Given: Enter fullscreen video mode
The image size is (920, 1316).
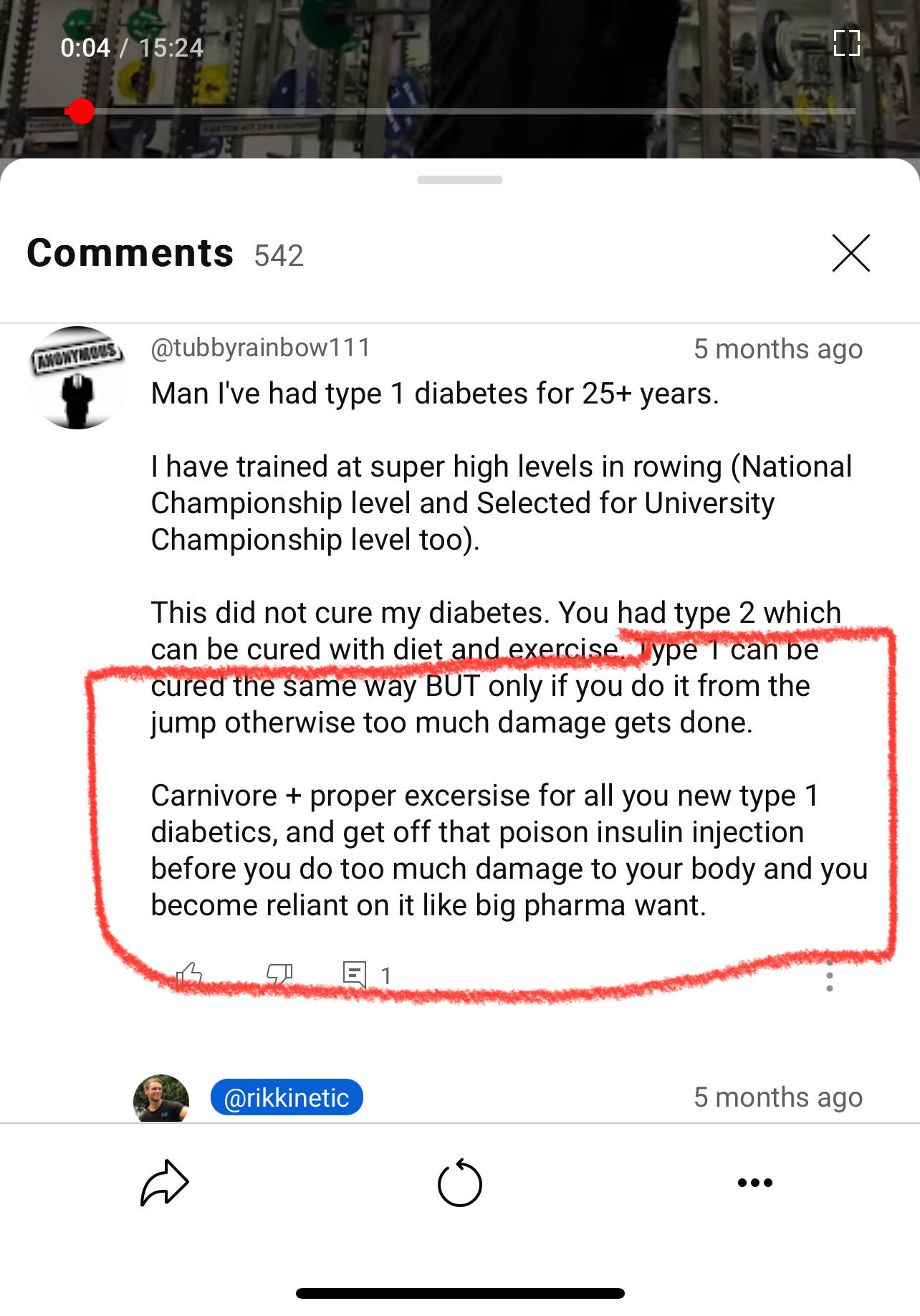Looking at the screenshot, I should tap(846, 43).
